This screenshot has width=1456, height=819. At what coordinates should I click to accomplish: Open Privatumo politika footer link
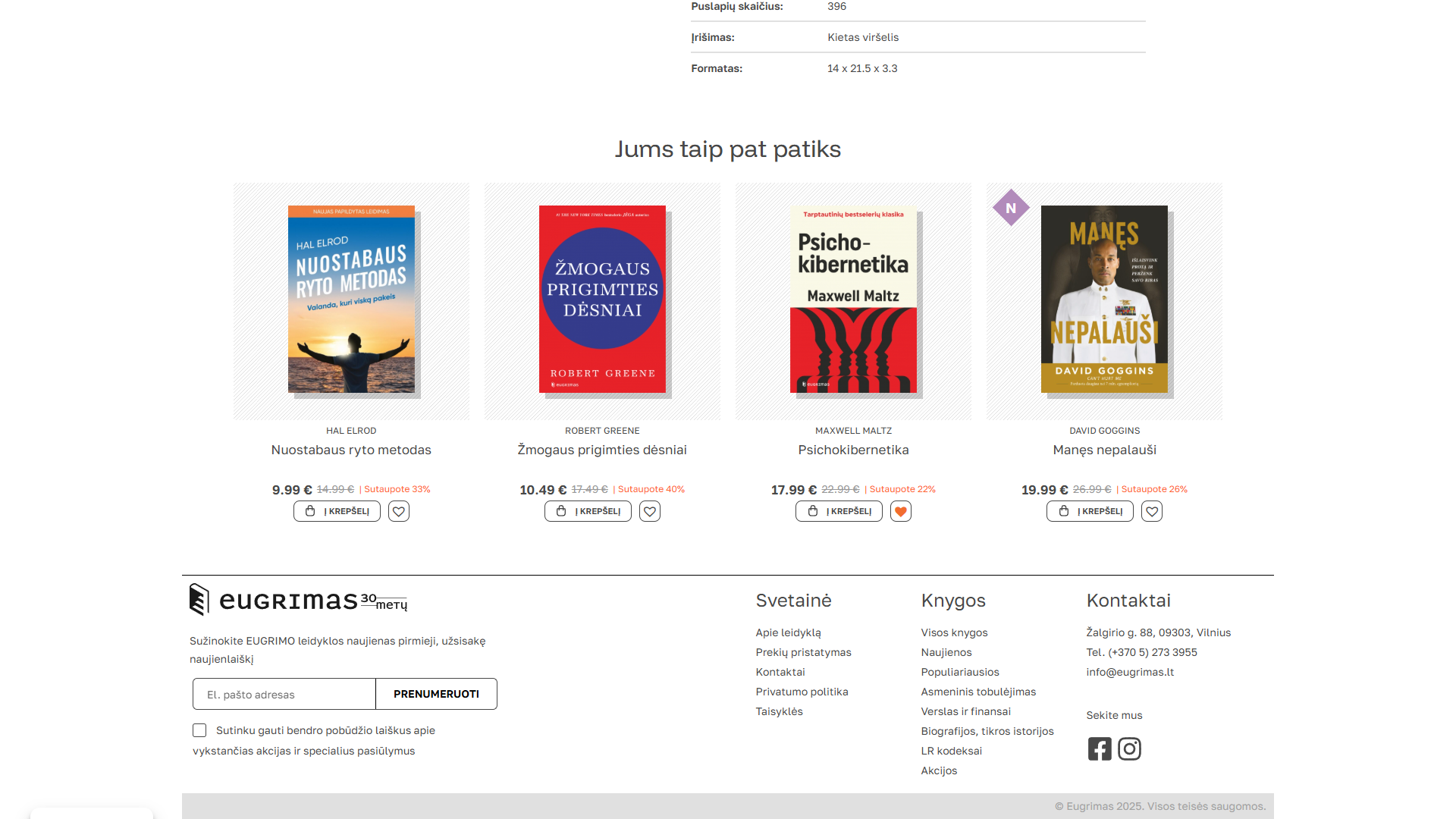[802, 692]
